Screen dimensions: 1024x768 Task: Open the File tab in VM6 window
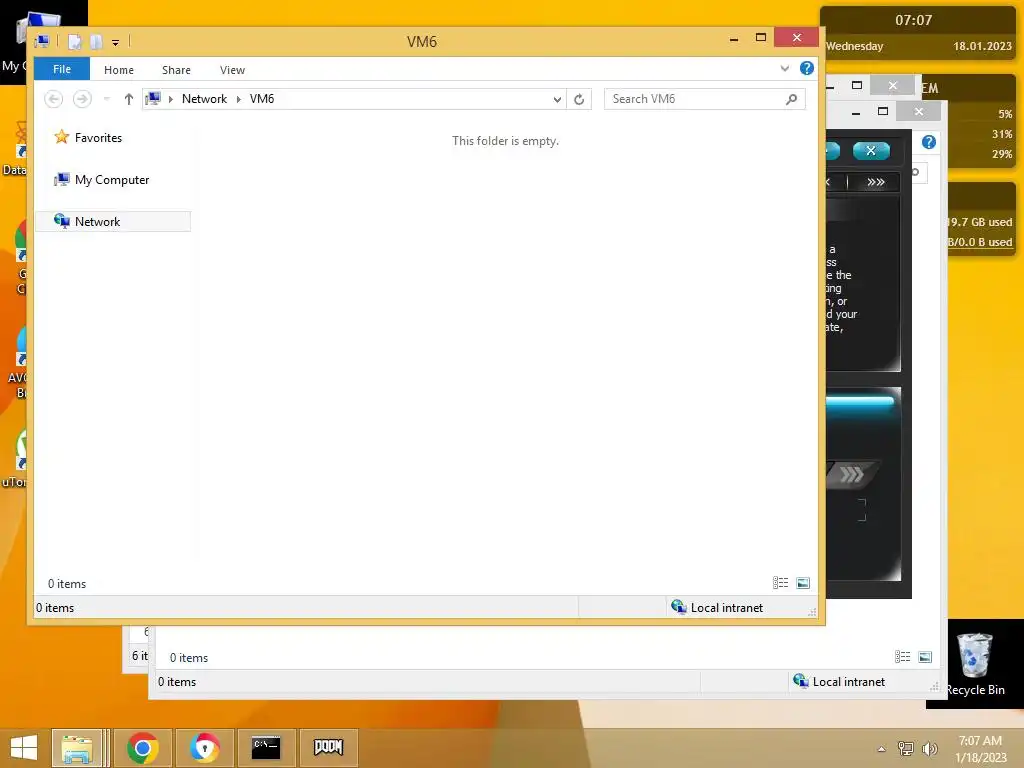(x=62, y=69)
